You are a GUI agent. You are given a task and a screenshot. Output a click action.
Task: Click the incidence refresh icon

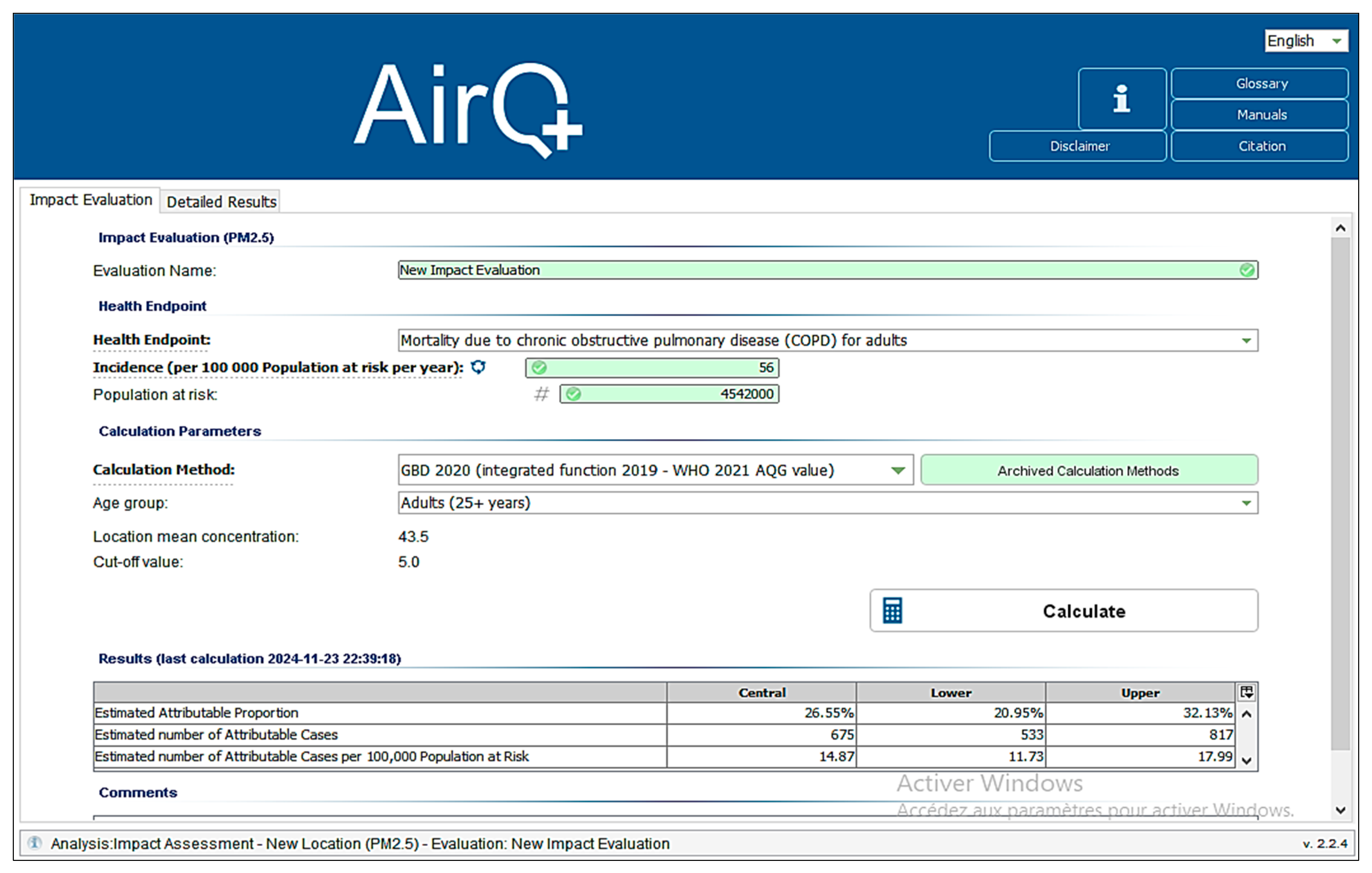click(478, 367)
